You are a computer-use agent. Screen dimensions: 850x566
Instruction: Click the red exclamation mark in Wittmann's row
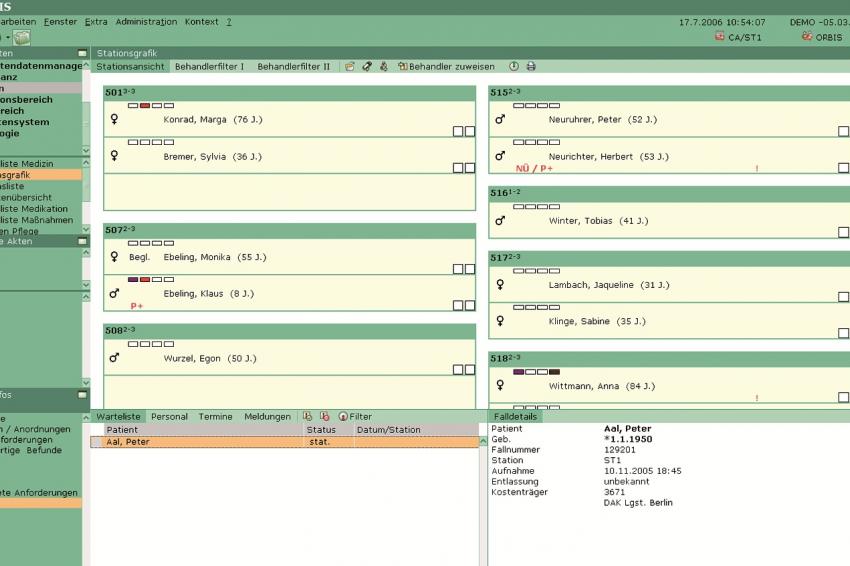[x=757, y=398]
